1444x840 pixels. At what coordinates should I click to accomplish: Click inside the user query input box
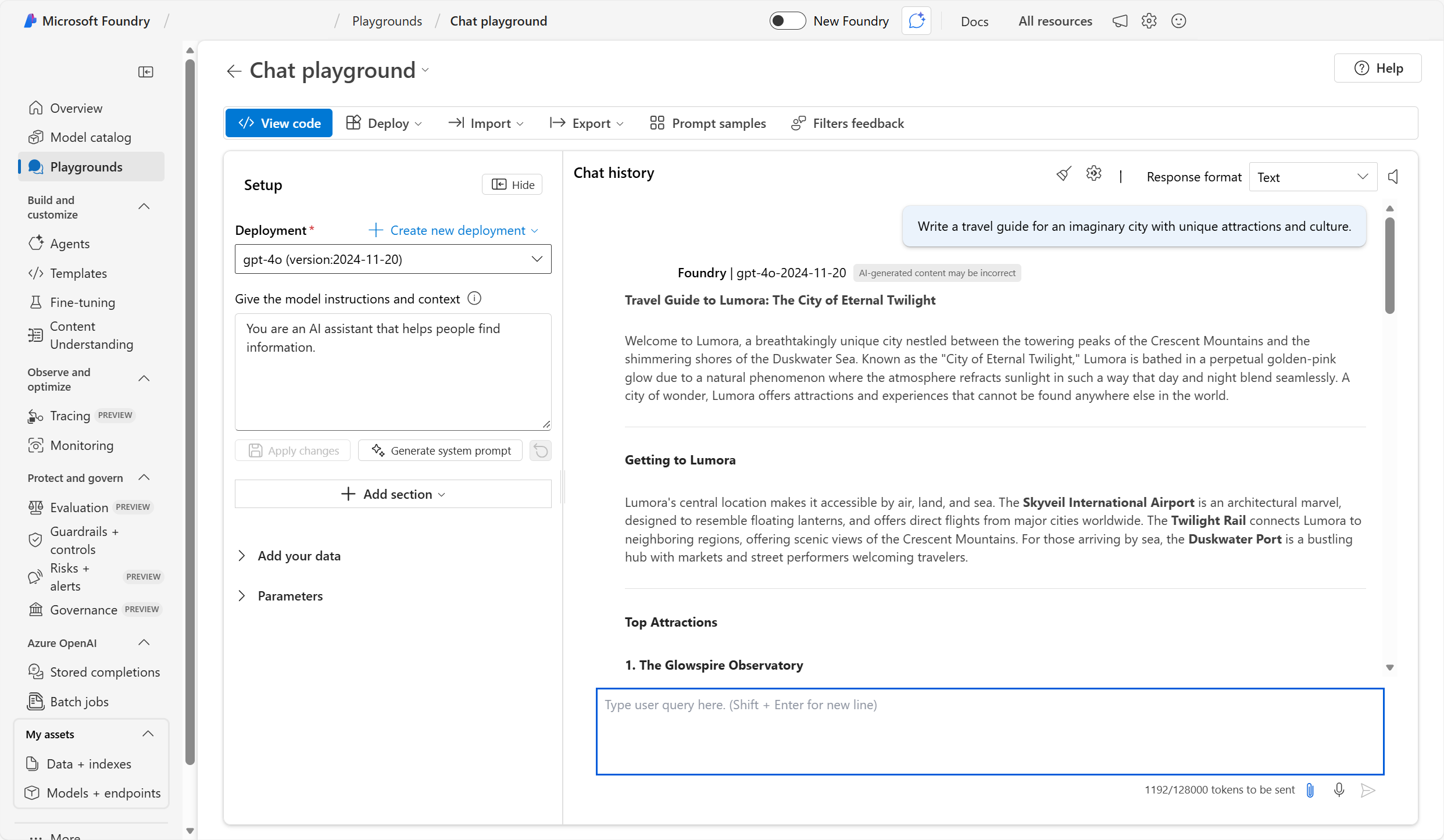pos(988,731)
